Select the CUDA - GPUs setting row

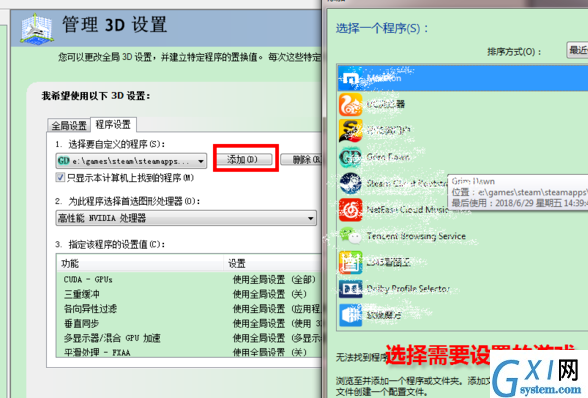(189, 279)
